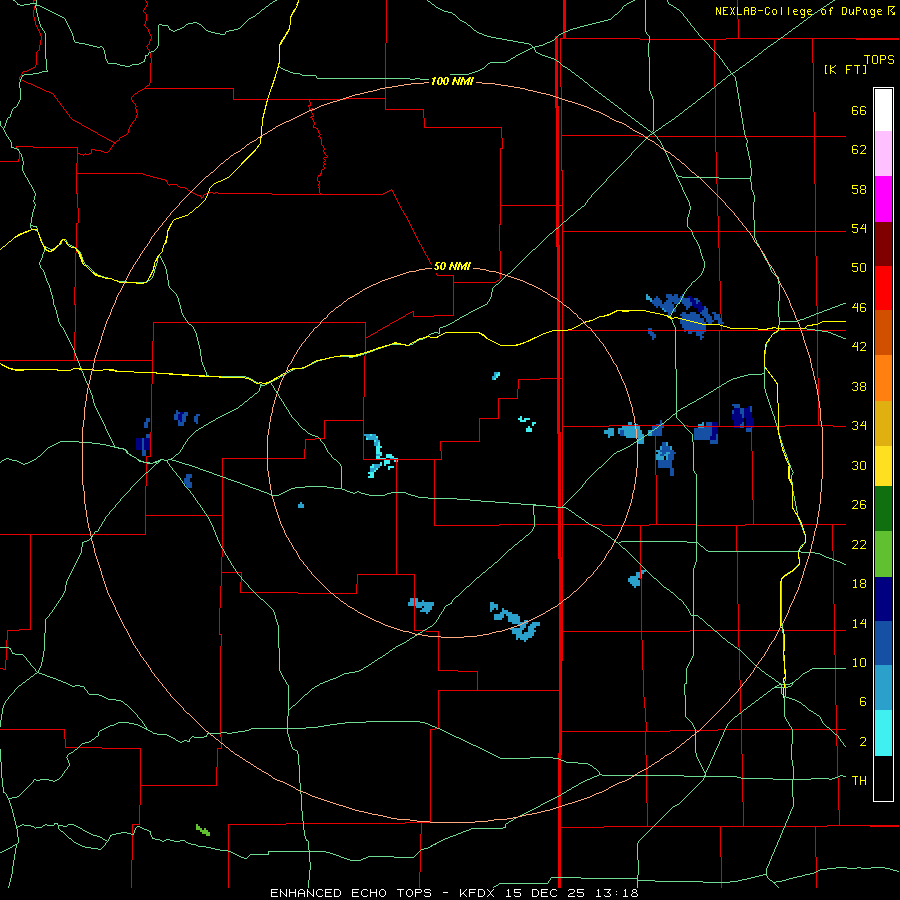Click the medium blue legend swatch near 10
This screenshot has height=900, width=900.
click(883, 643)
